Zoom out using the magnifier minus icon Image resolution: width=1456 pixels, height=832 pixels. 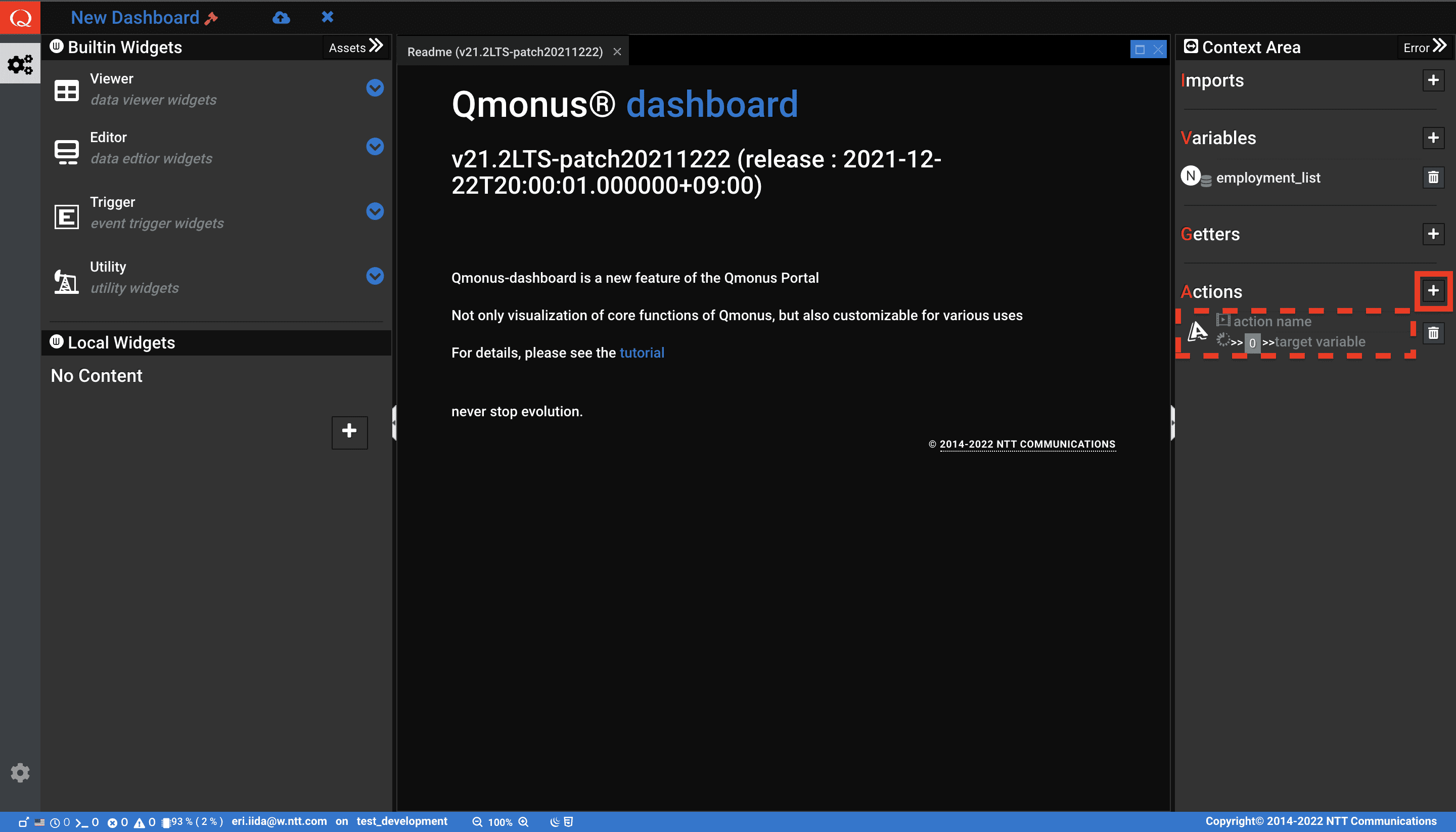478,822
